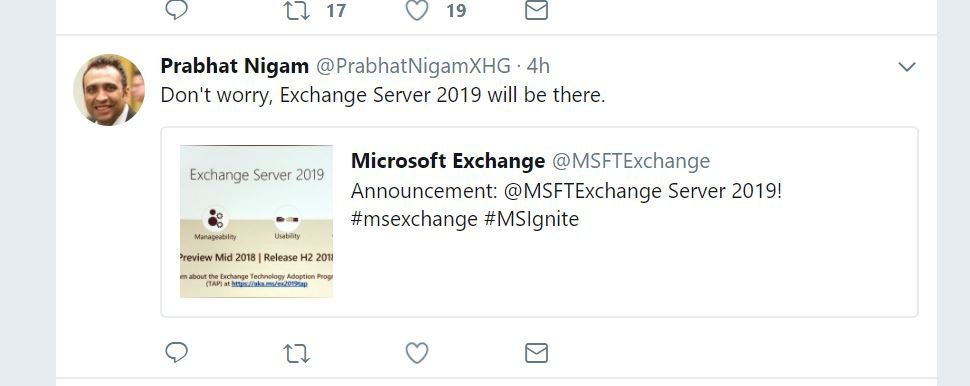The height and width of the screenshot is (386, 970).
Task: Click the Microsoft Exchange quoted author name
Action: tap(448, 161)
